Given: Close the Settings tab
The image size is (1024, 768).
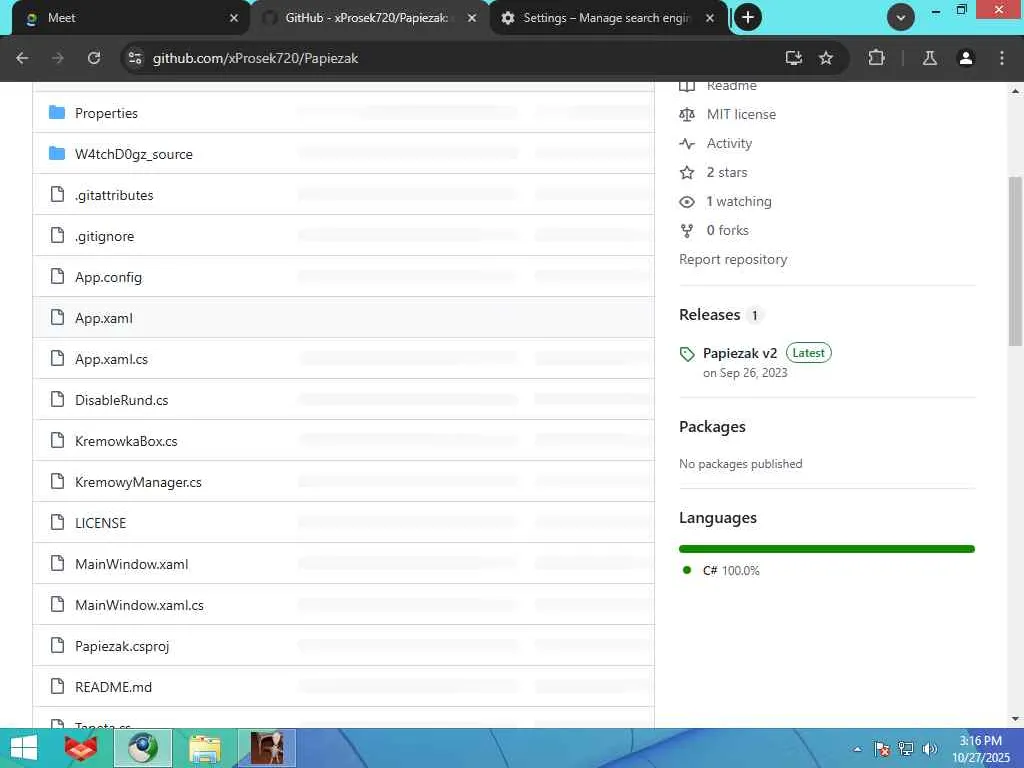Looking at the screenshot, I should pyautogui.click(x=710, y=18).
